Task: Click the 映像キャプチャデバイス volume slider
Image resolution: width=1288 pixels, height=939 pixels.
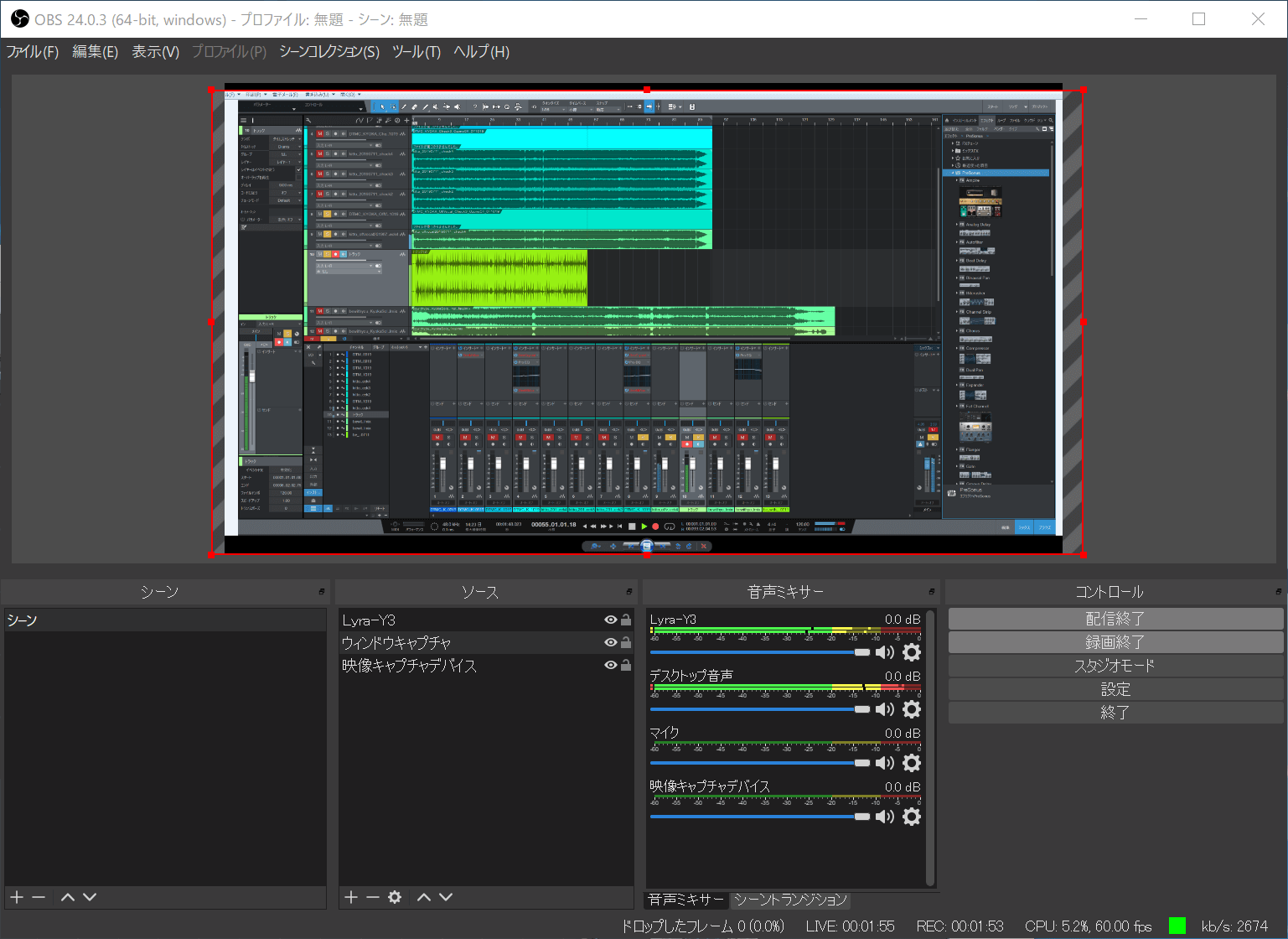Action: point(760,817)
